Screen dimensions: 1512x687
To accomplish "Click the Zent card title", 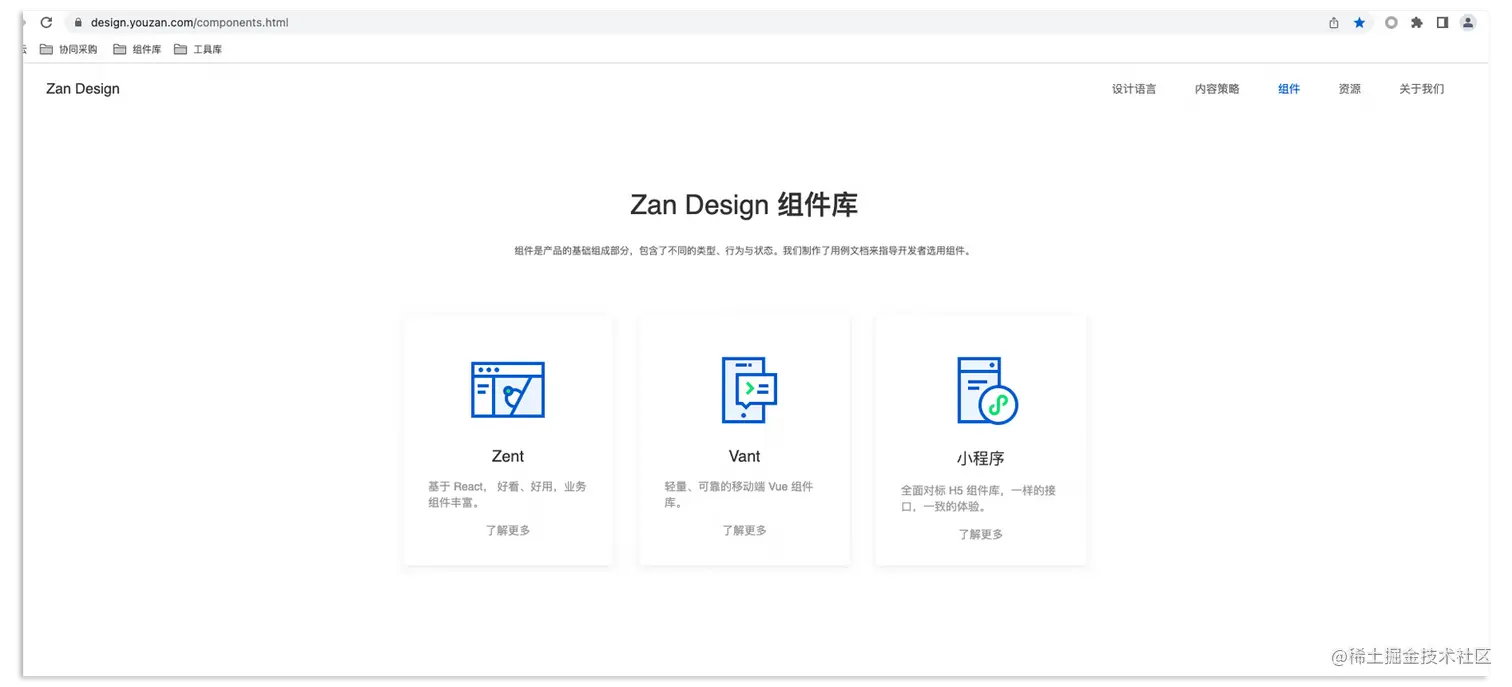I will pos(508,456).
